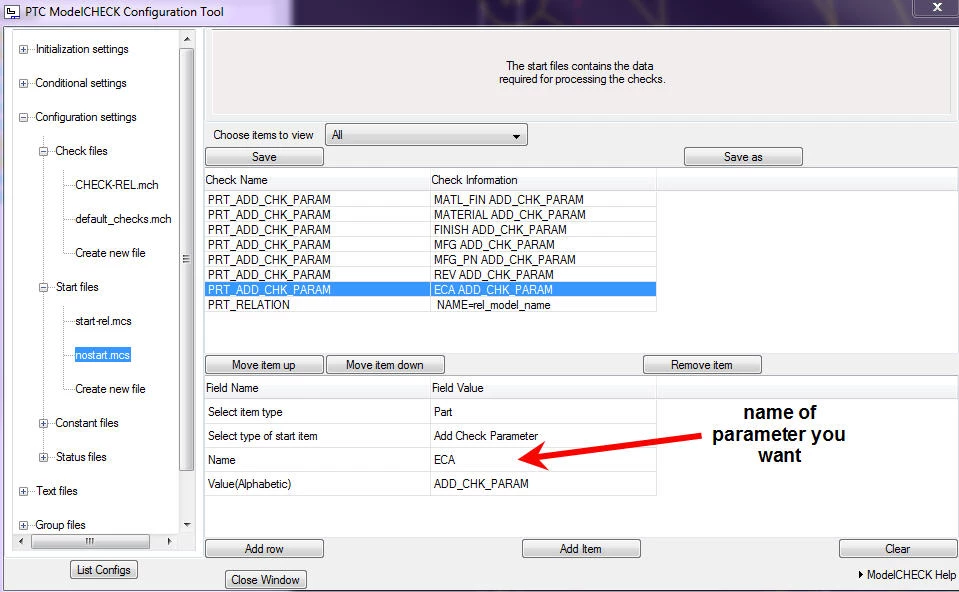The height and width of the screenshot is (592, 959).
Task: Click the Check Information column header
Action: [543, 180]
